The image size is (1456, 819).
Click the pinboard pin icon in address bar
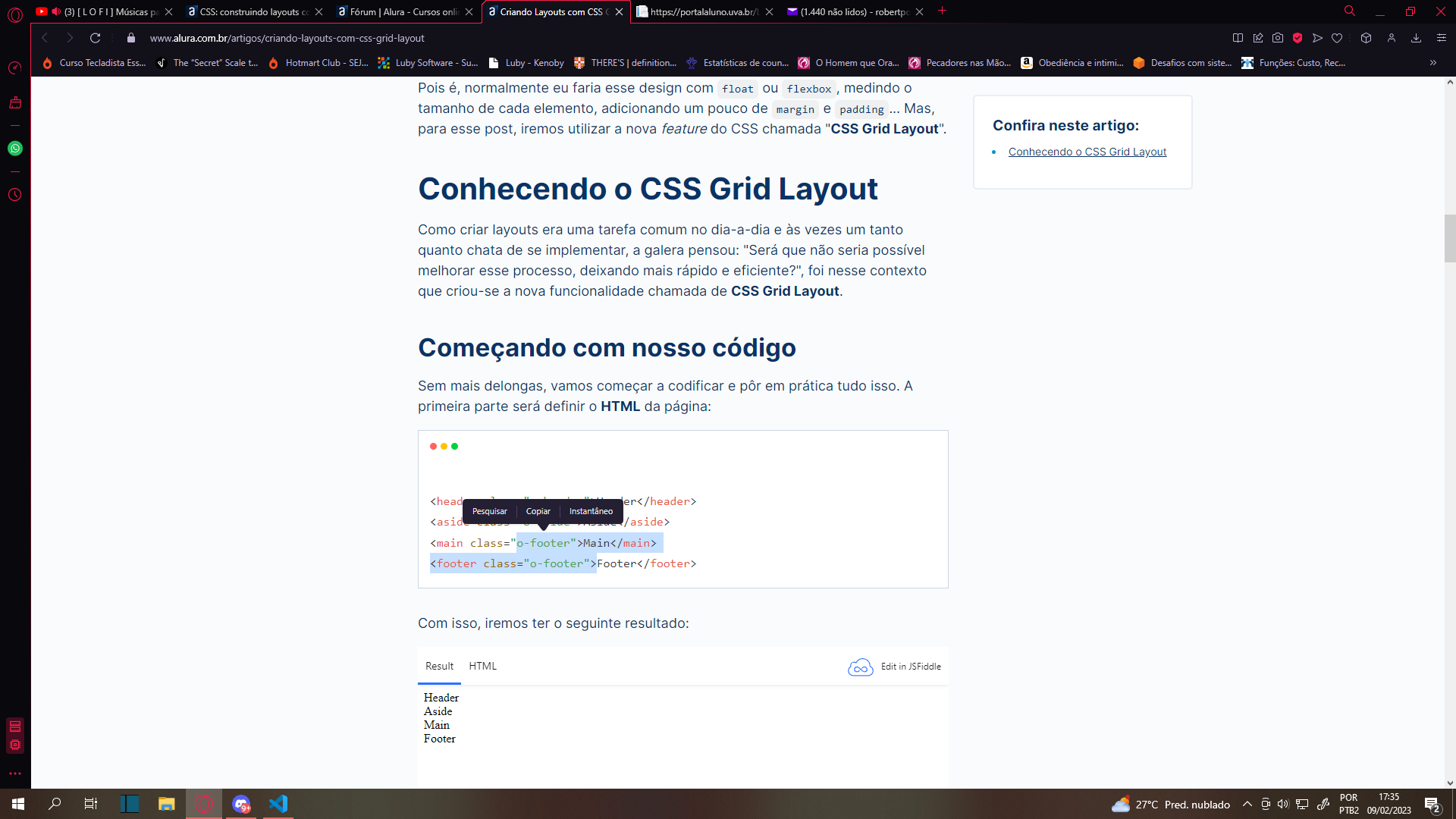pos(1258,38)
